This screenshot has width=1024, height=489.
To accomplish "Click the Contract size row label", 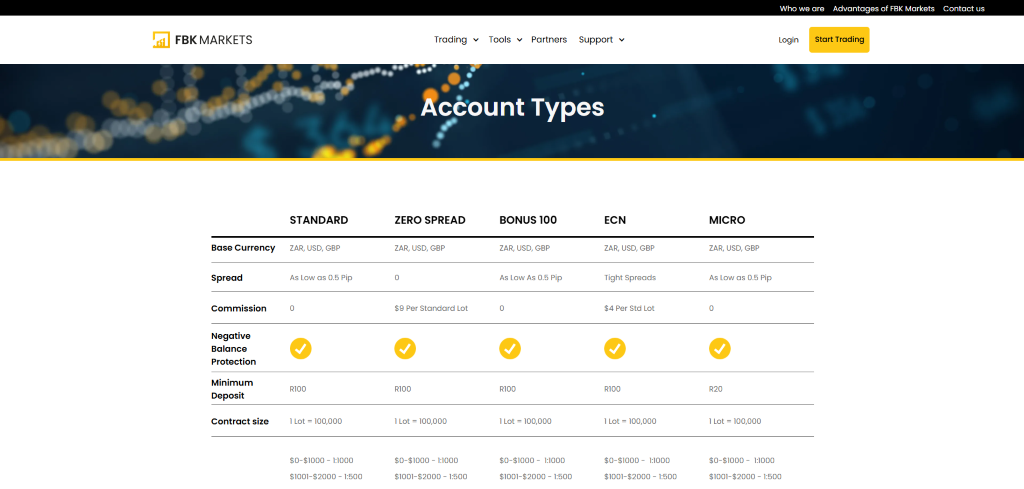I will (240, 422).
